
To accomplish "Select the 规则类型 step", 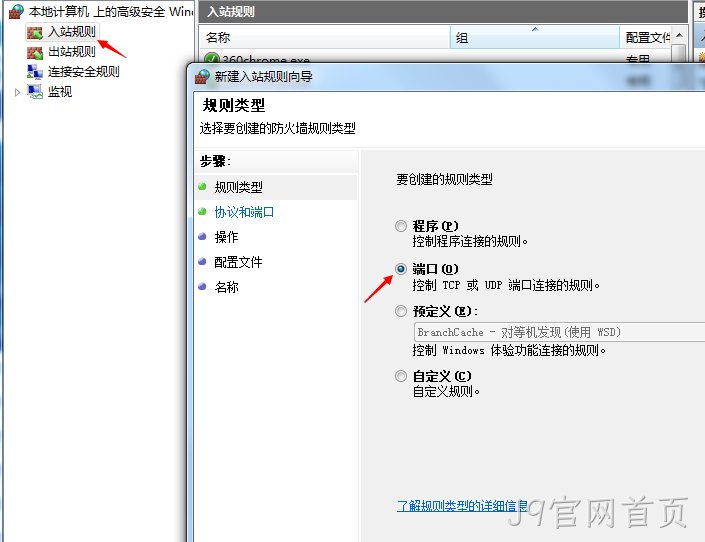I will (238, 187).
